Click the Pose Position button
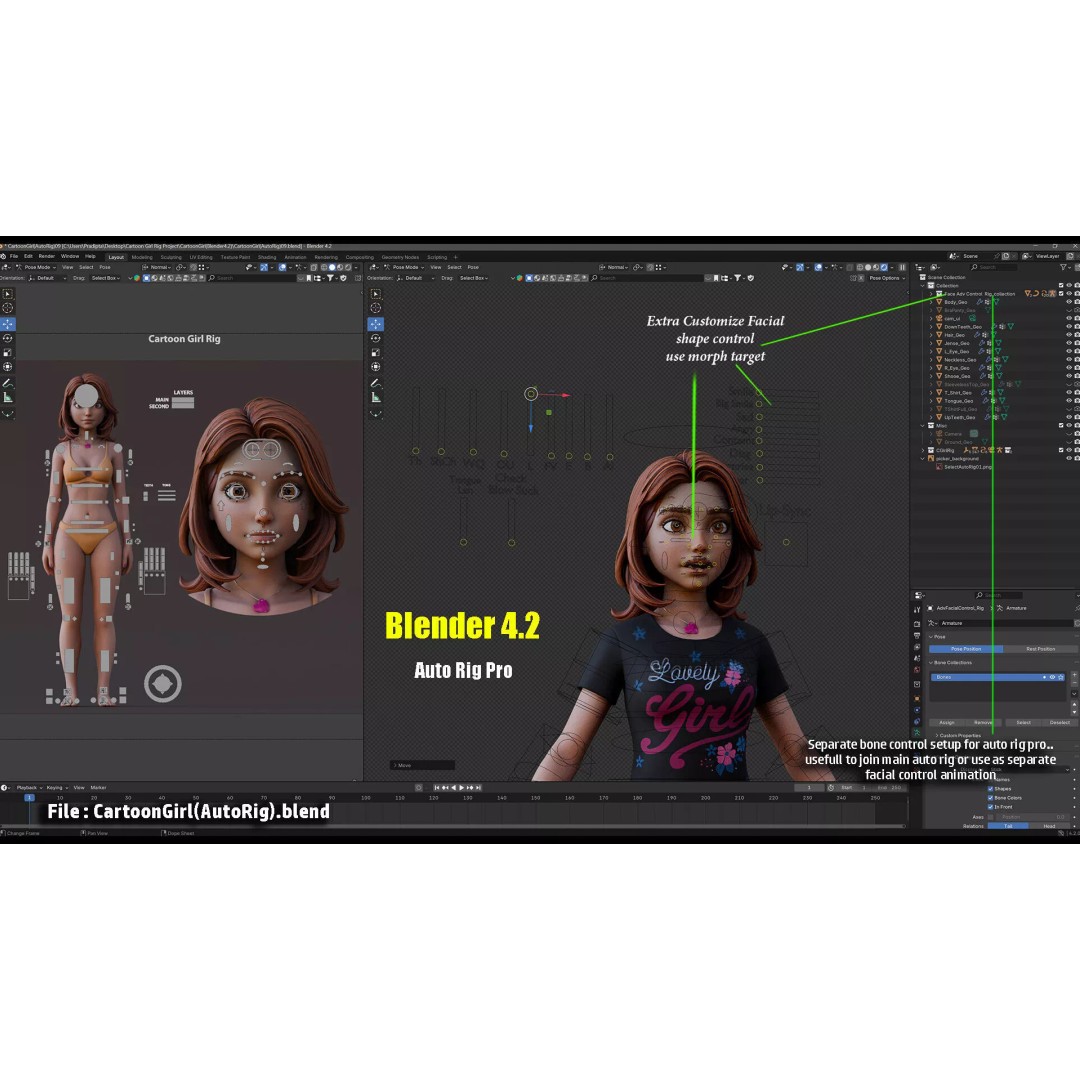 click(966, 649)
